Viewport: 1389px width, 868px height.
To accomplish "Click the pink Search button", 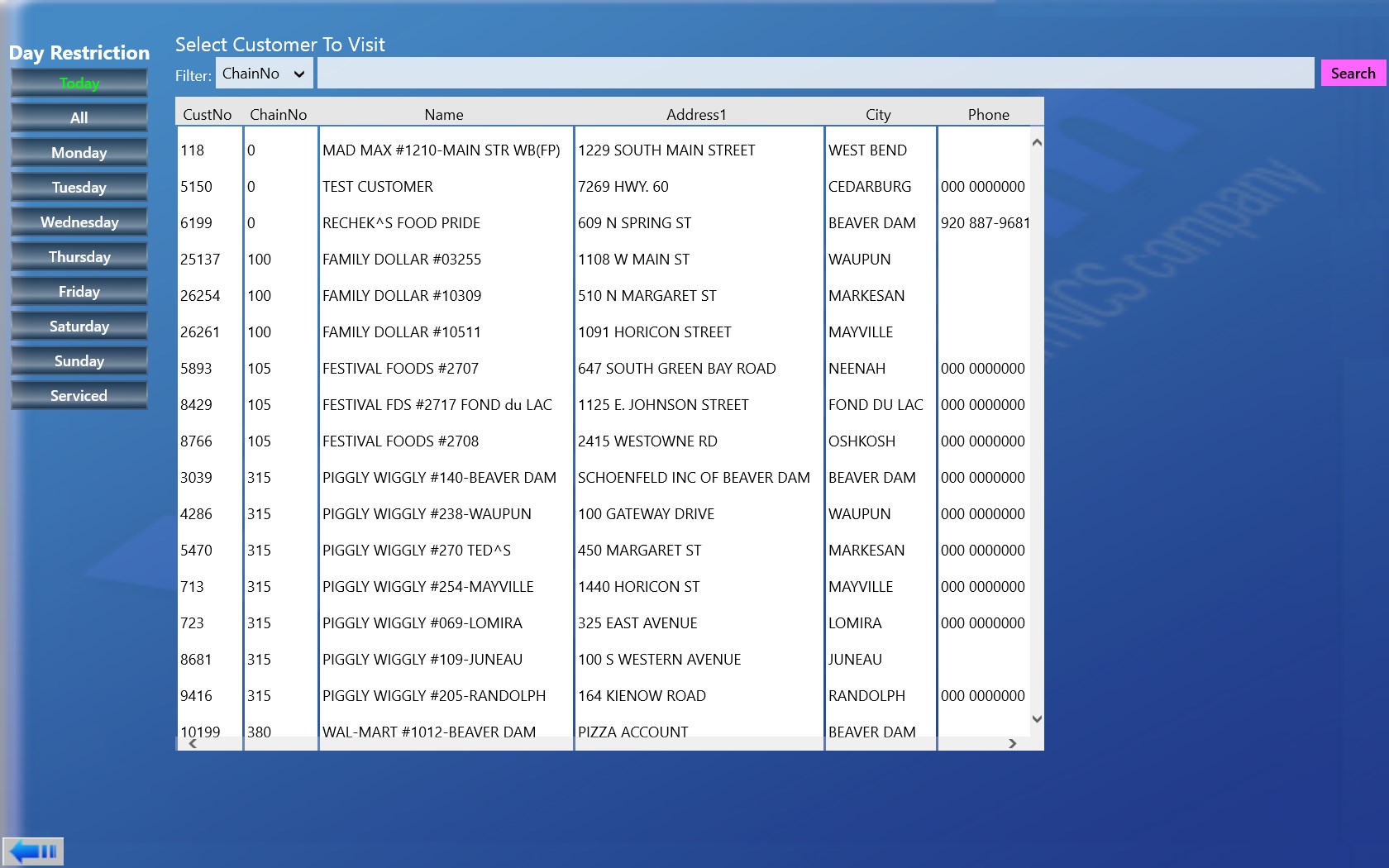I will tap(1353, 74).
